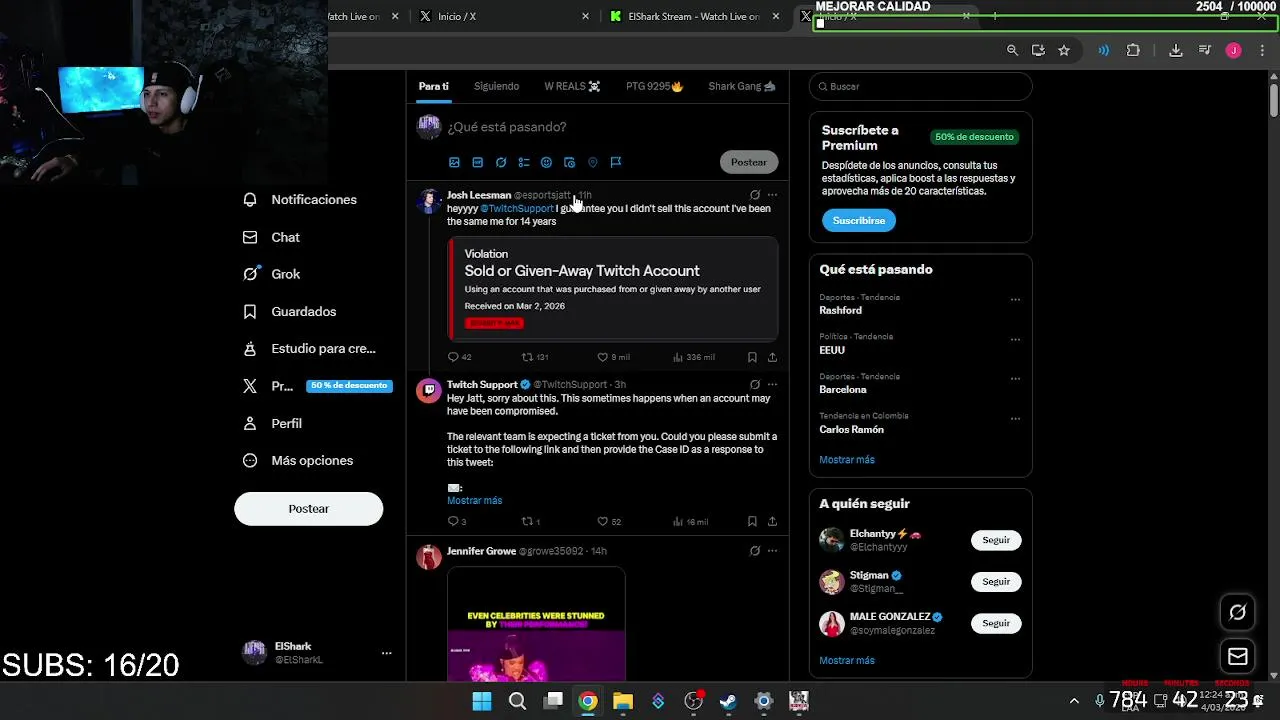Open Grok enhance icon in composer toolbar
This screenshot has height=720, width=1280.
[x=501, y=162]
